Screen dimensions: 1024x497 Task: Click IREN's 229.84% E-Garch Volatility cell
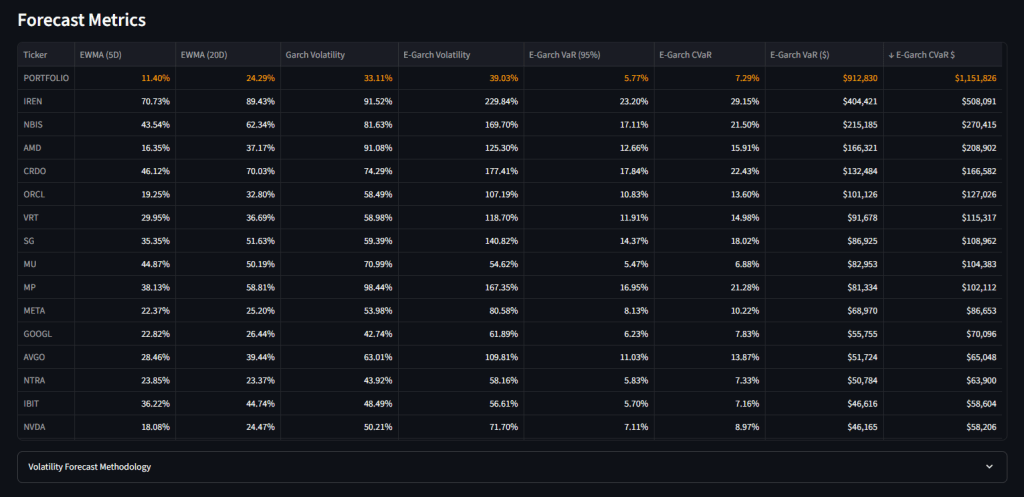tap(491, 101)
